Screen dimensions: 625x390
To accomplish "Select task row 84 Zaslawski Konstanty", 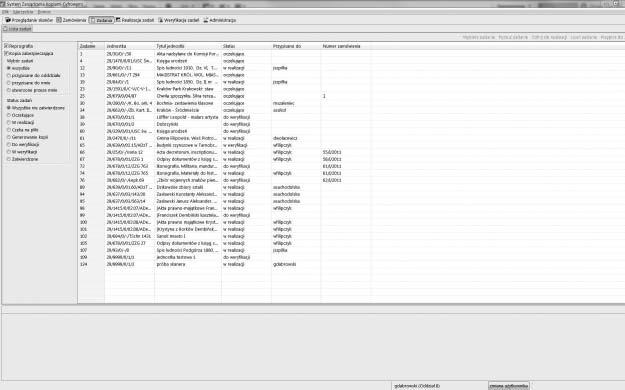I will click(351, 194).
